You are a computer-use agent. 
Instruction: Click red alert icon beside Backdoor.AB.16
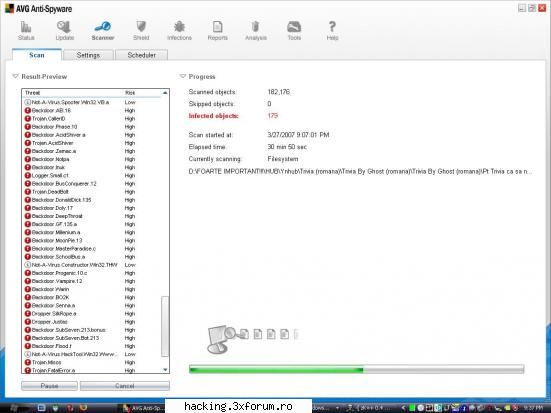point(27,110)
